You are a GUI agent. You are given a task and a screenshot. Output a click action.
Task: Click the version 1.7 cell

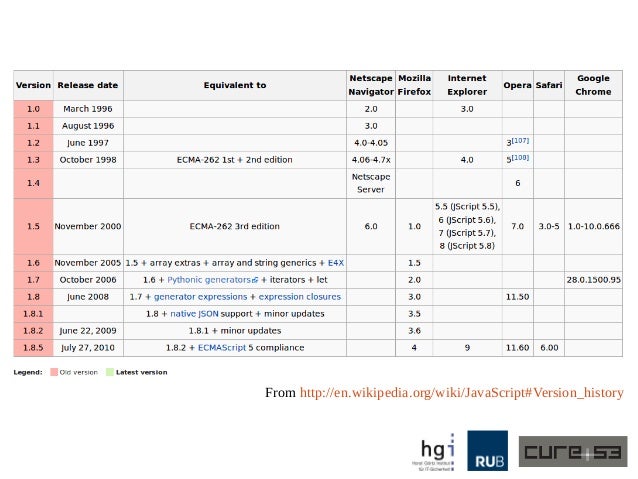coord(33,280)
